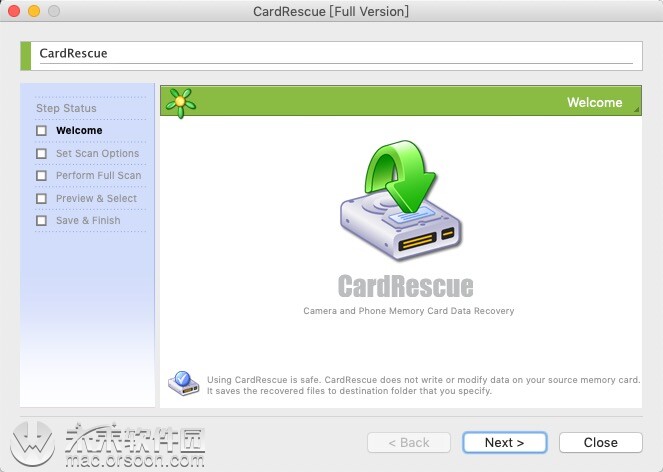The width and height of the screenshot is (663, 472).
Task: Select the Perform Full Scan step label
Action: pos(99,176)
